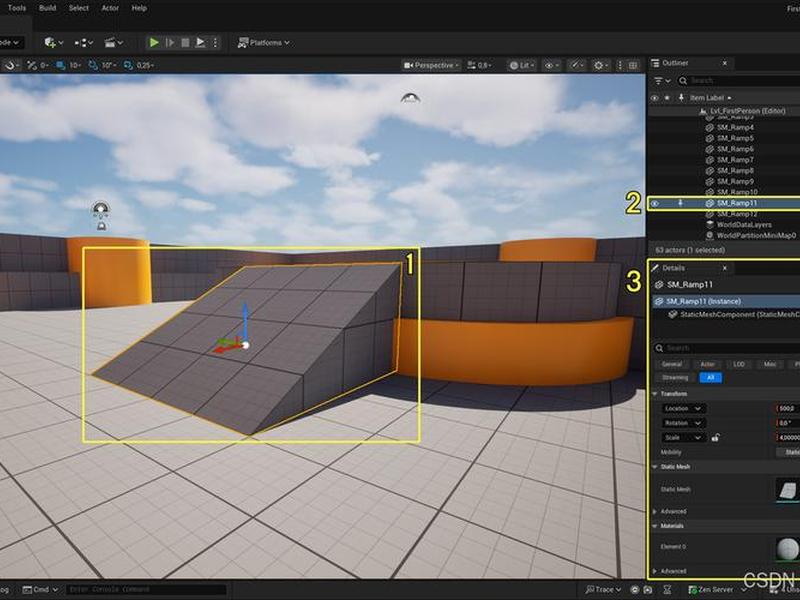This screenshot has width=800, height=600.
Task: Open the Build menu
Action: pos(47,8)
